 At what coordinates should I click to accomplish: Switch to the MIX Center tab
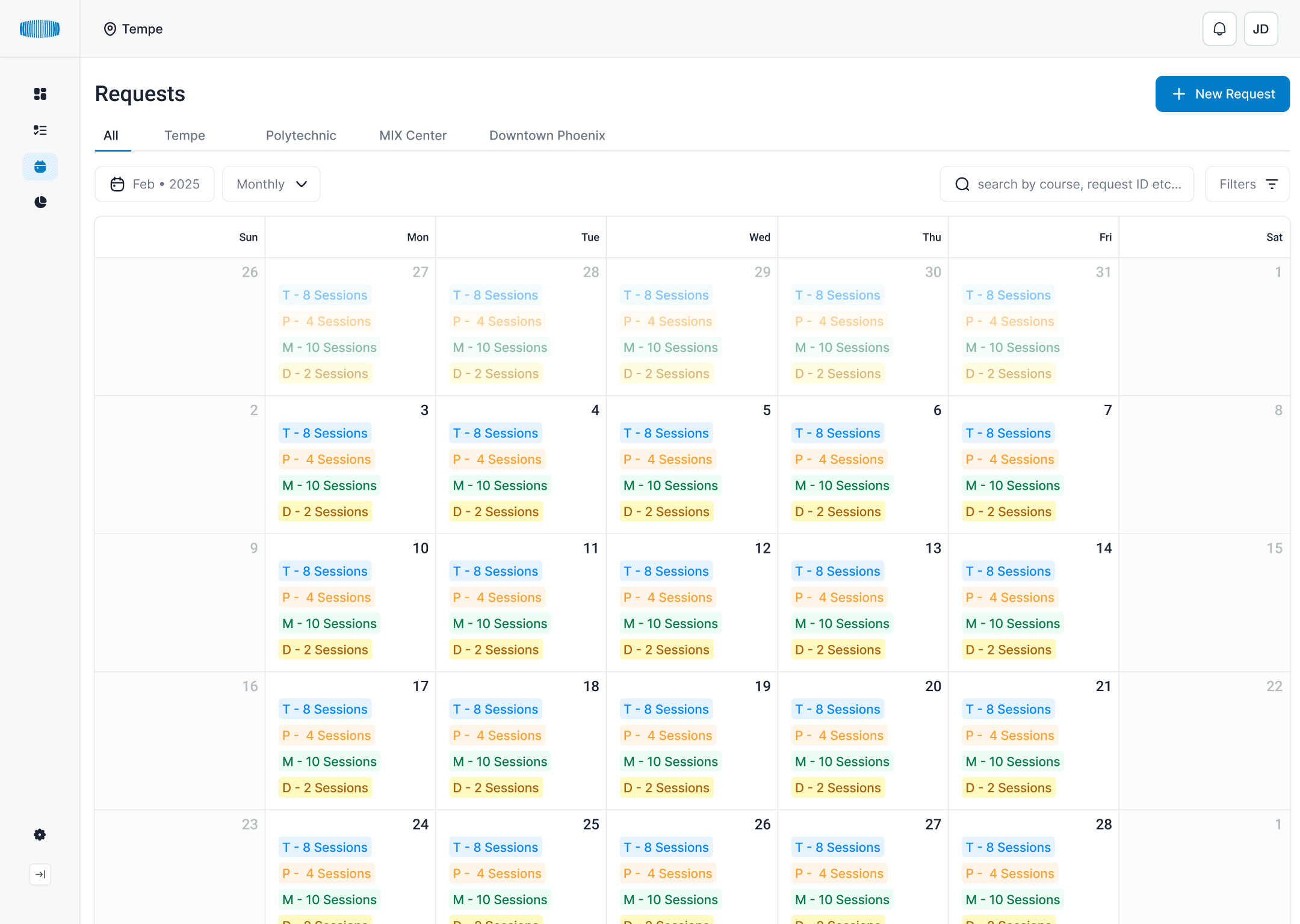click(x=413, y=135)
